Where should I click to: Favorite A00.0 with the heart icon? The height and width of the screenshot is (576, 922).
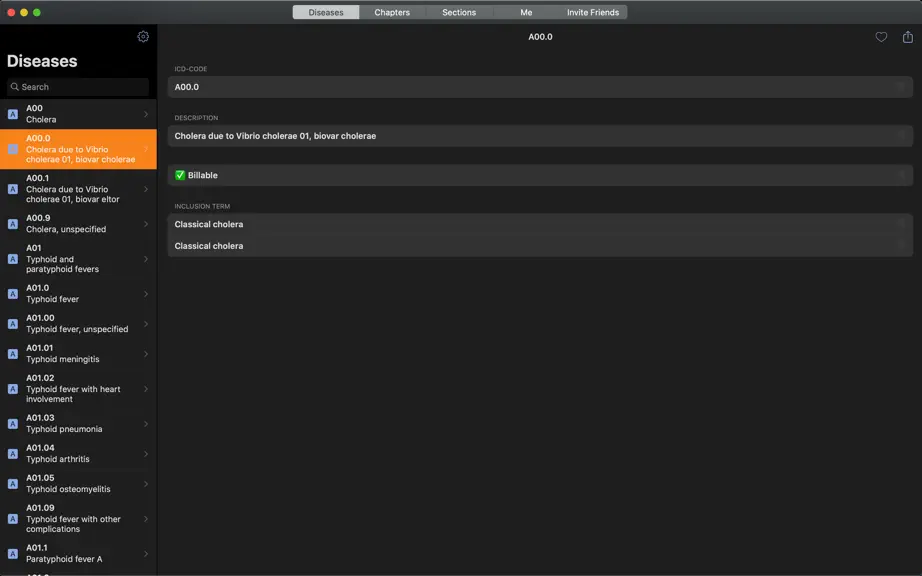point(881,37)
